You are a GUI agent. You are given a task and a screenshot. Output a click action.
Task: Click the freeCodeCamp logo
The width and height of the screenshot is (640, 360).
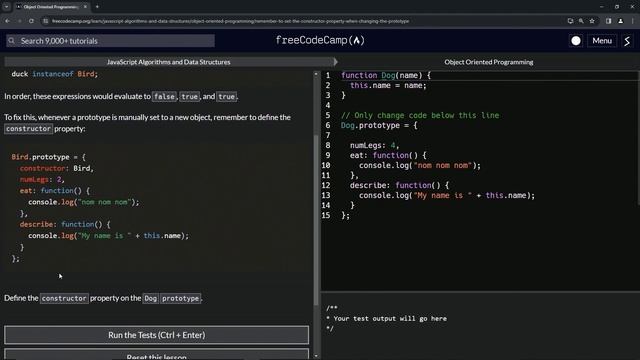(320, 40)
